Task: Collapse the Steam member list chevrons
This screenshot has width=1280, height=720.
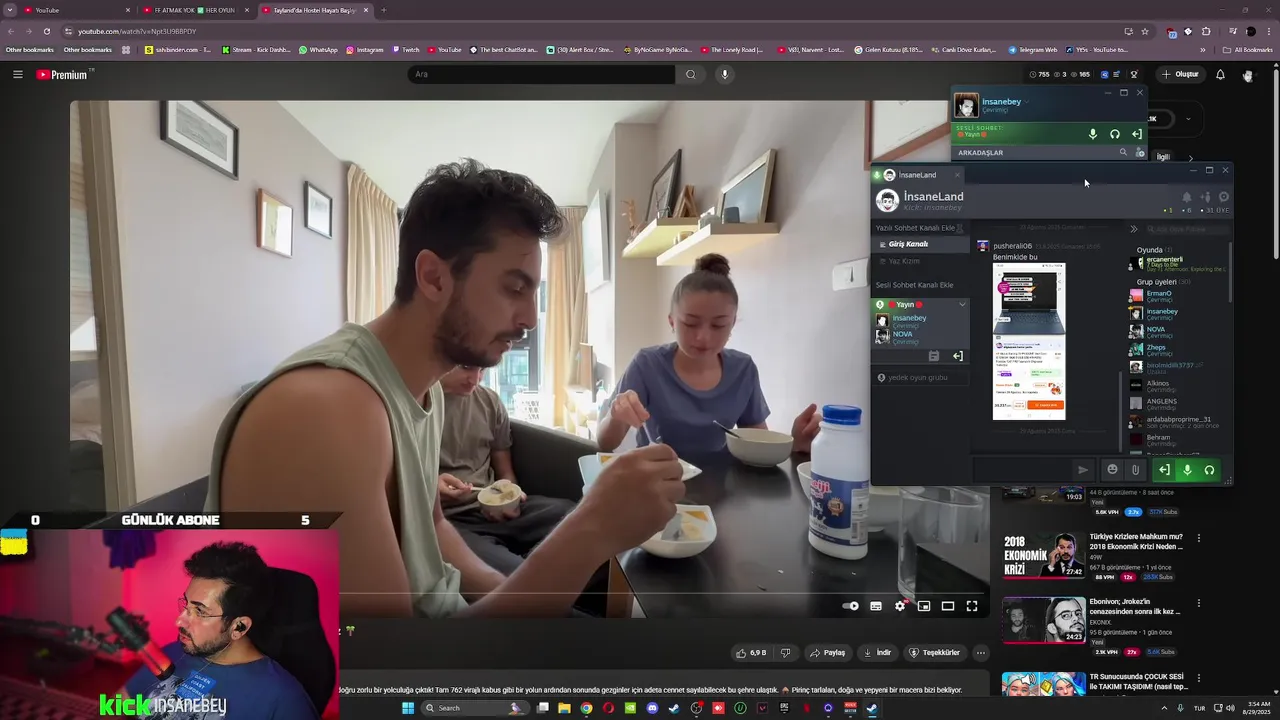Action: point(1133,229)
